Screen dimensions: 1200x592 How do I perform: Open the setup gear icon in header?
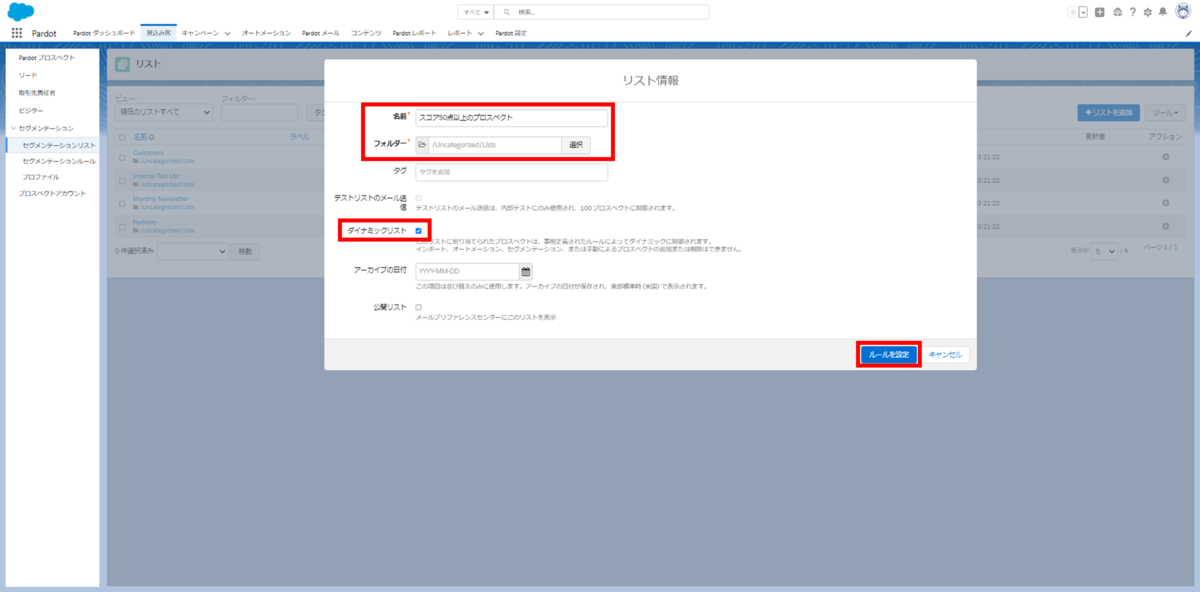click(x=1147, y=12)
